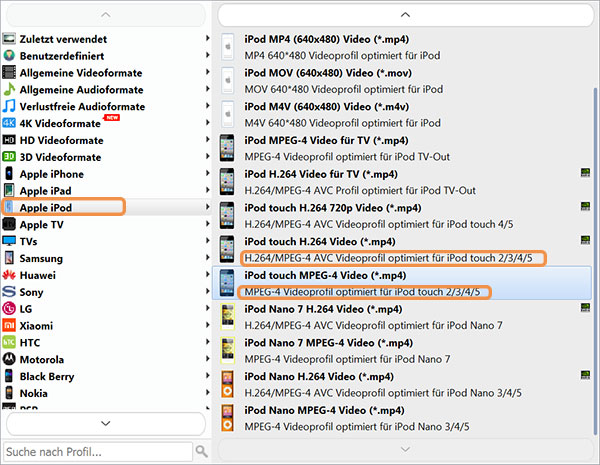600x465 pixels.
Task: Expand the Allgemeine Videoformate submenu arrow
Action: click(x=207, y=72)
